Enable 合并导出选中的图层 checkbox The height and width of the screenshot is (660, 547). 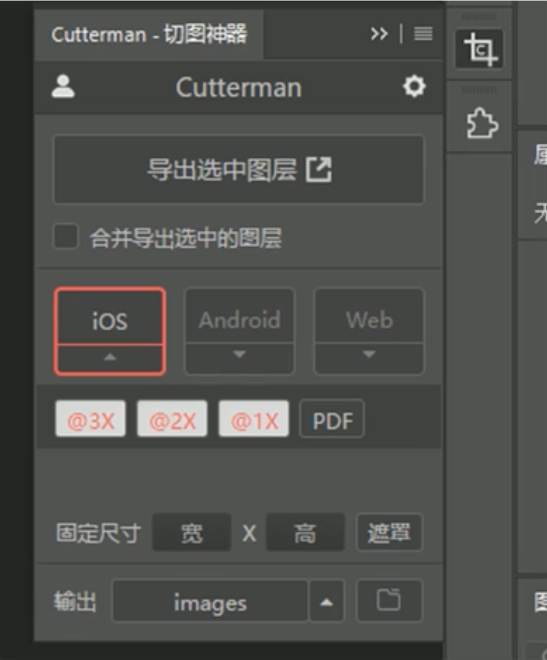pos(66,237)
